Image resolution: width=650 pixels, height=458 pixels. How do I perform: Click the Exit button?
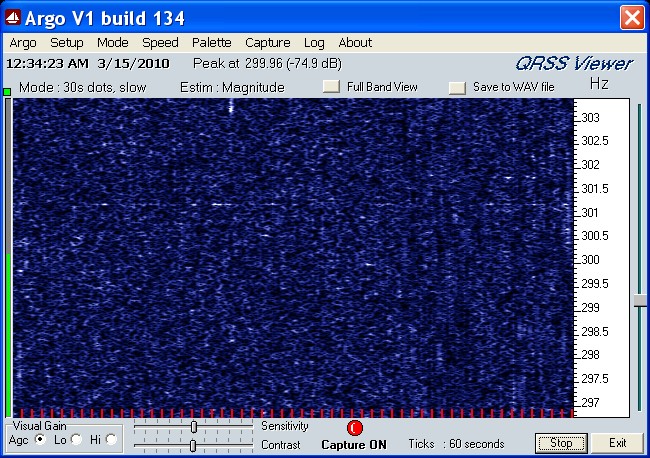pyautogui.click(x=617, y=443)
